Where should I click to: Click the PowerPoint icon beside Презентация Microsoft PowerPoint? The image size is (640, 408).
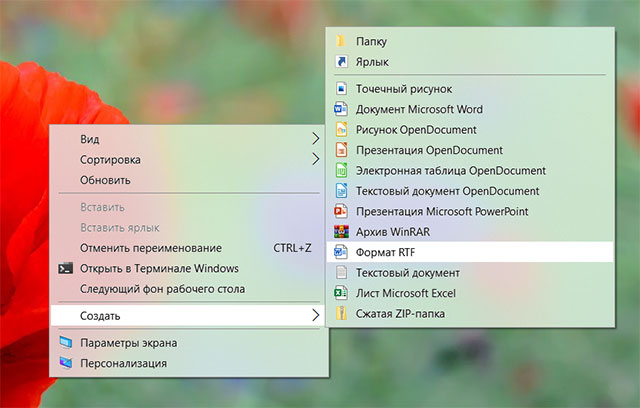click(x=341, y=211)
